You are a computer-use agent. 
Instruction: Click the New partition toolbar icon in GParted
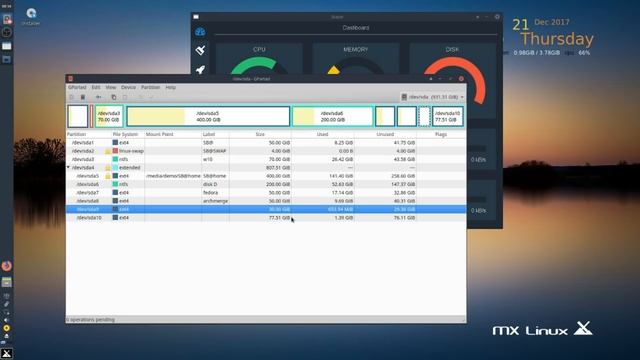71,97
